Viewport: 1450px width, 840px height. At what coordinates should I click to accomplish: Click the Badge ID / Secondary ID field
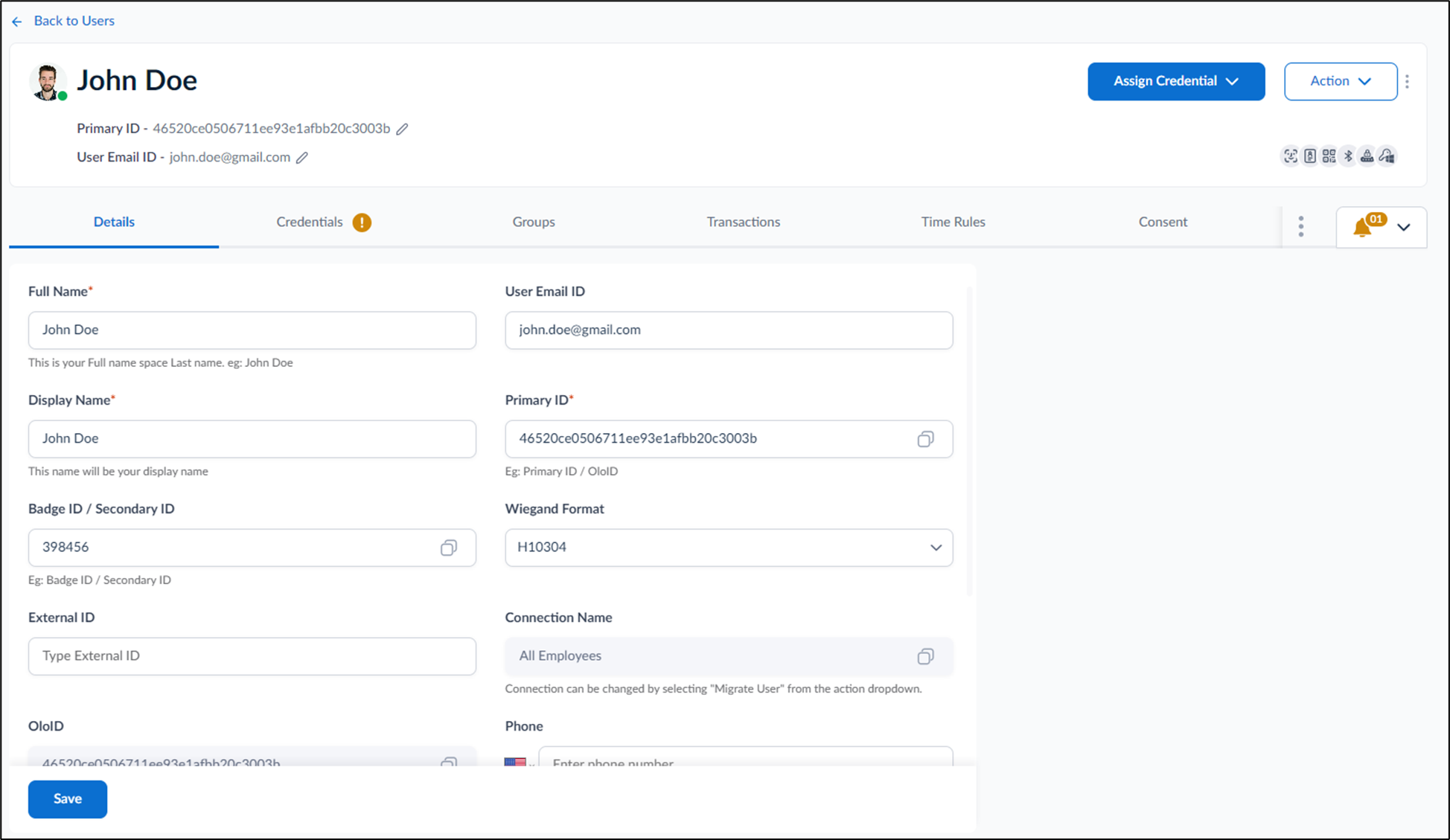click(252, 548)
